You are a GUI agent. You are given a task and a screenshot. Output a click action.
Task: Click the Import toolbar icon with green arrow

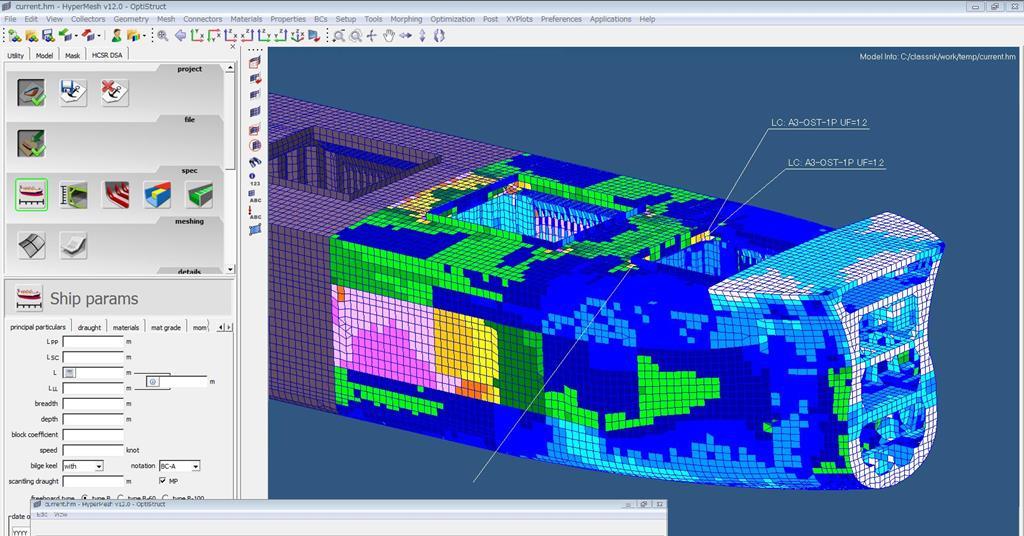64,35
